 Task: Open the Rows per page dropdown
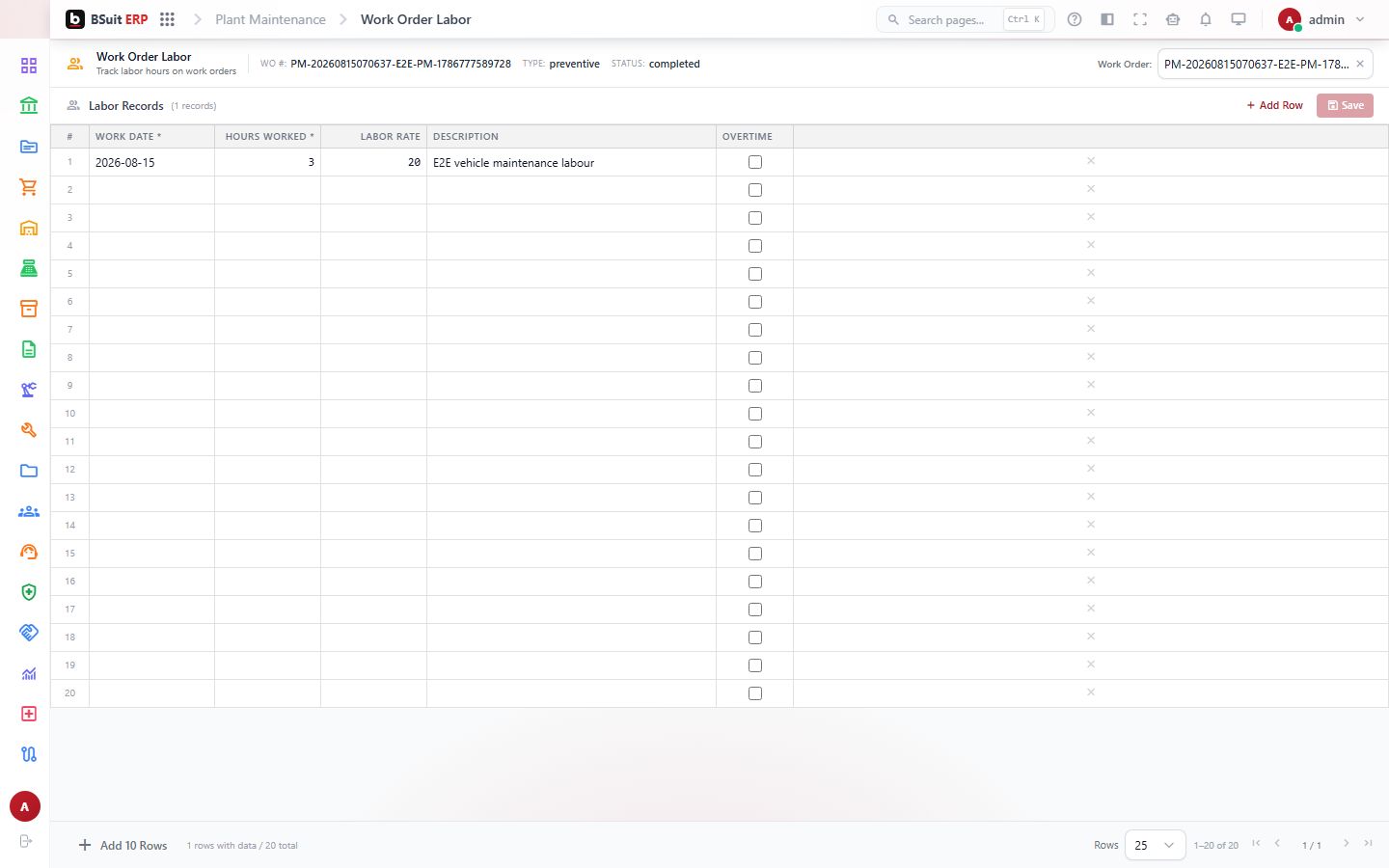tap(1155, 845)
